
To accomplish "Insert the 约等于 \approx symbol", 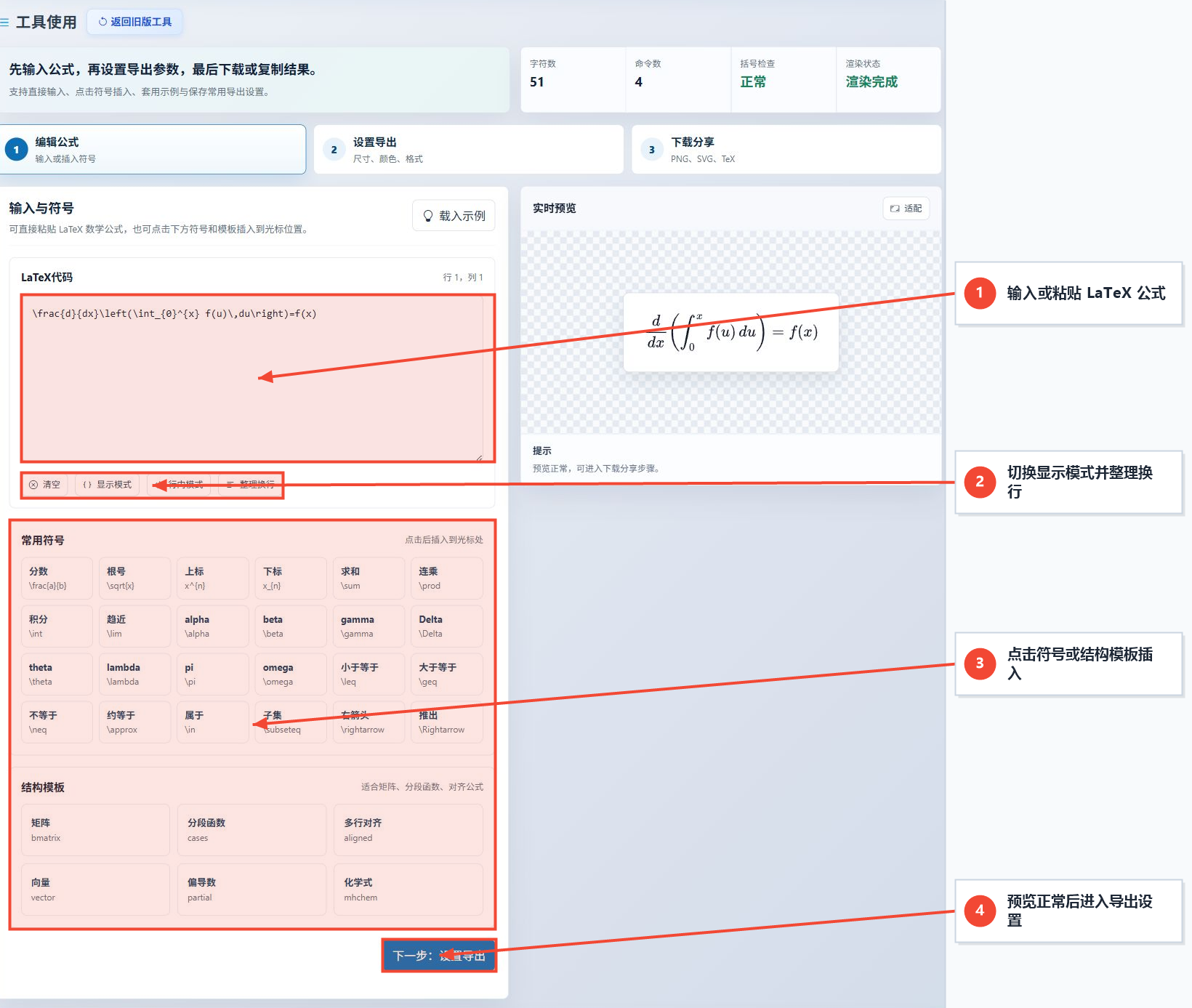I will coord(134,722).
